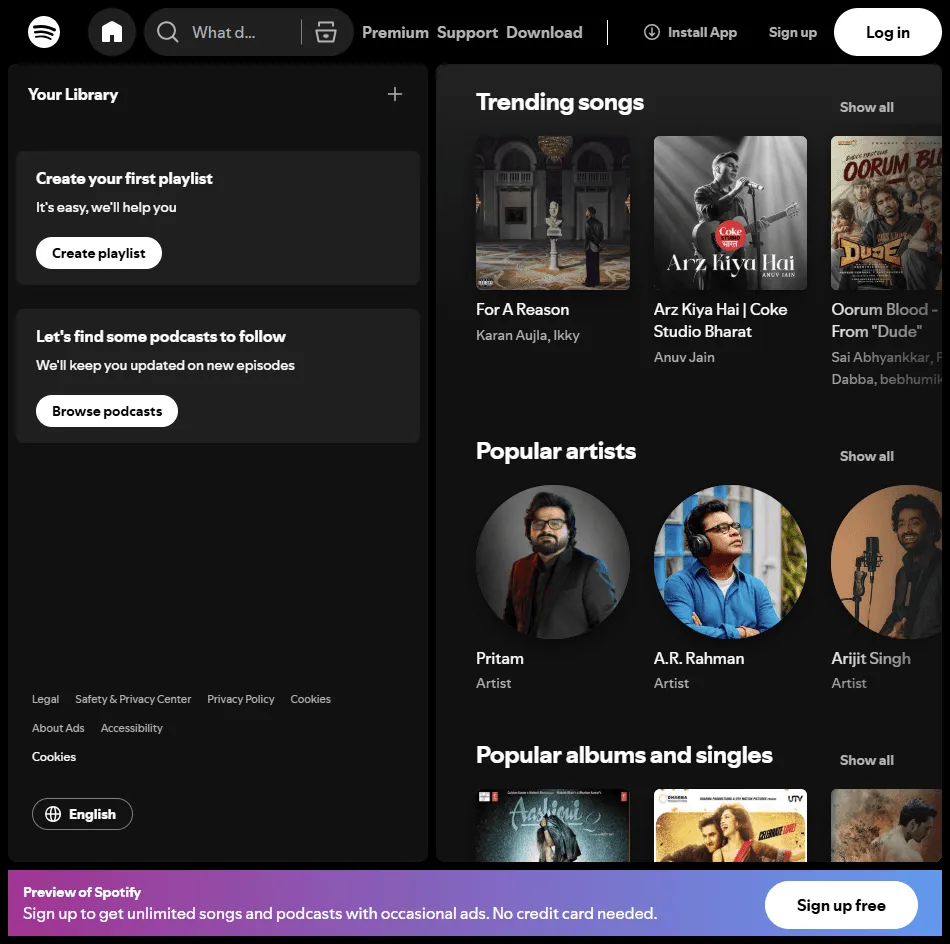Open the For A Reason song cover
950x944 pixels.
click(553, 213)
